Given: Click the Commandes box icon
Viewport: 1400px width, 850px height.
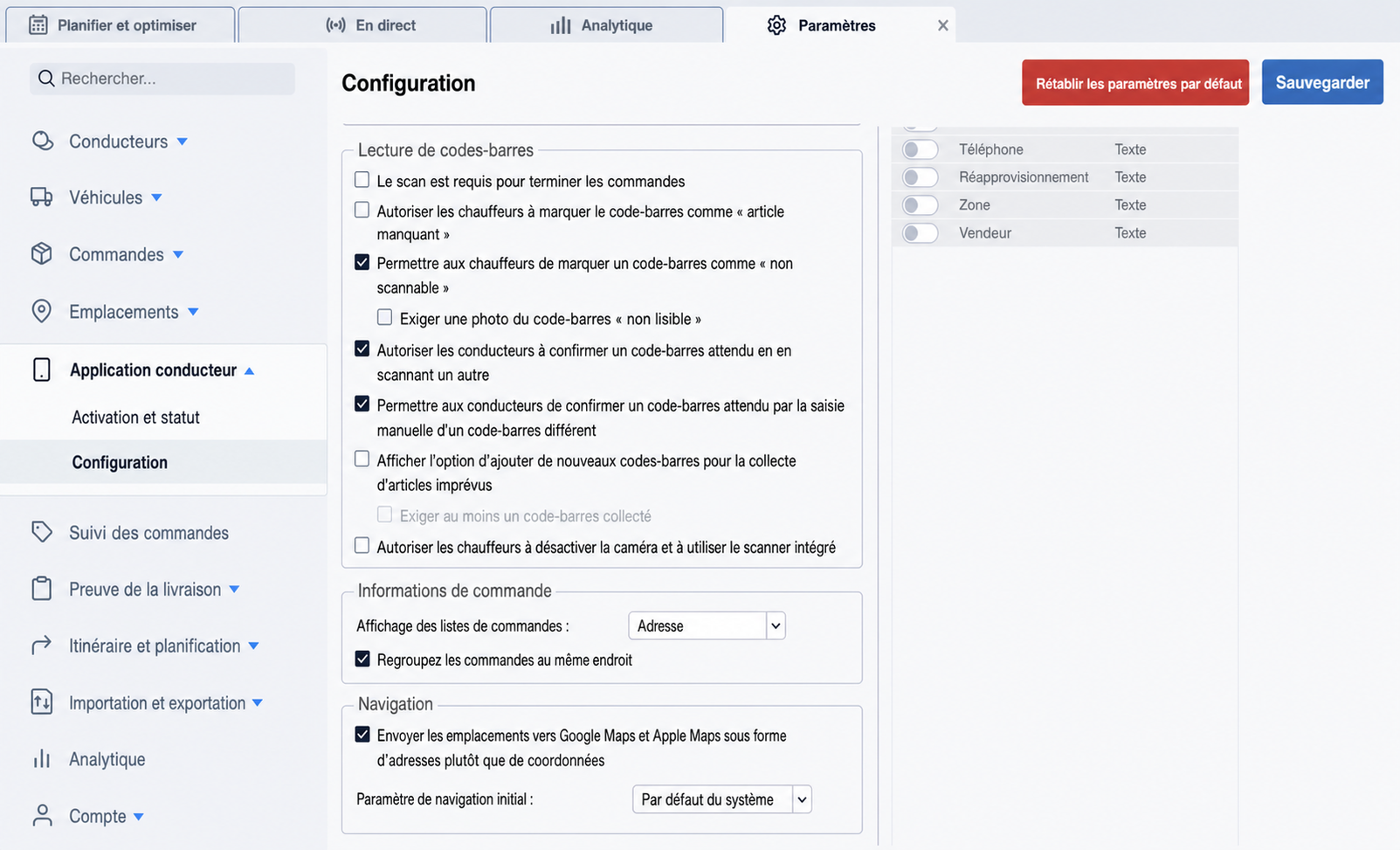Looking at the screenshot, I should click(42, 254).
